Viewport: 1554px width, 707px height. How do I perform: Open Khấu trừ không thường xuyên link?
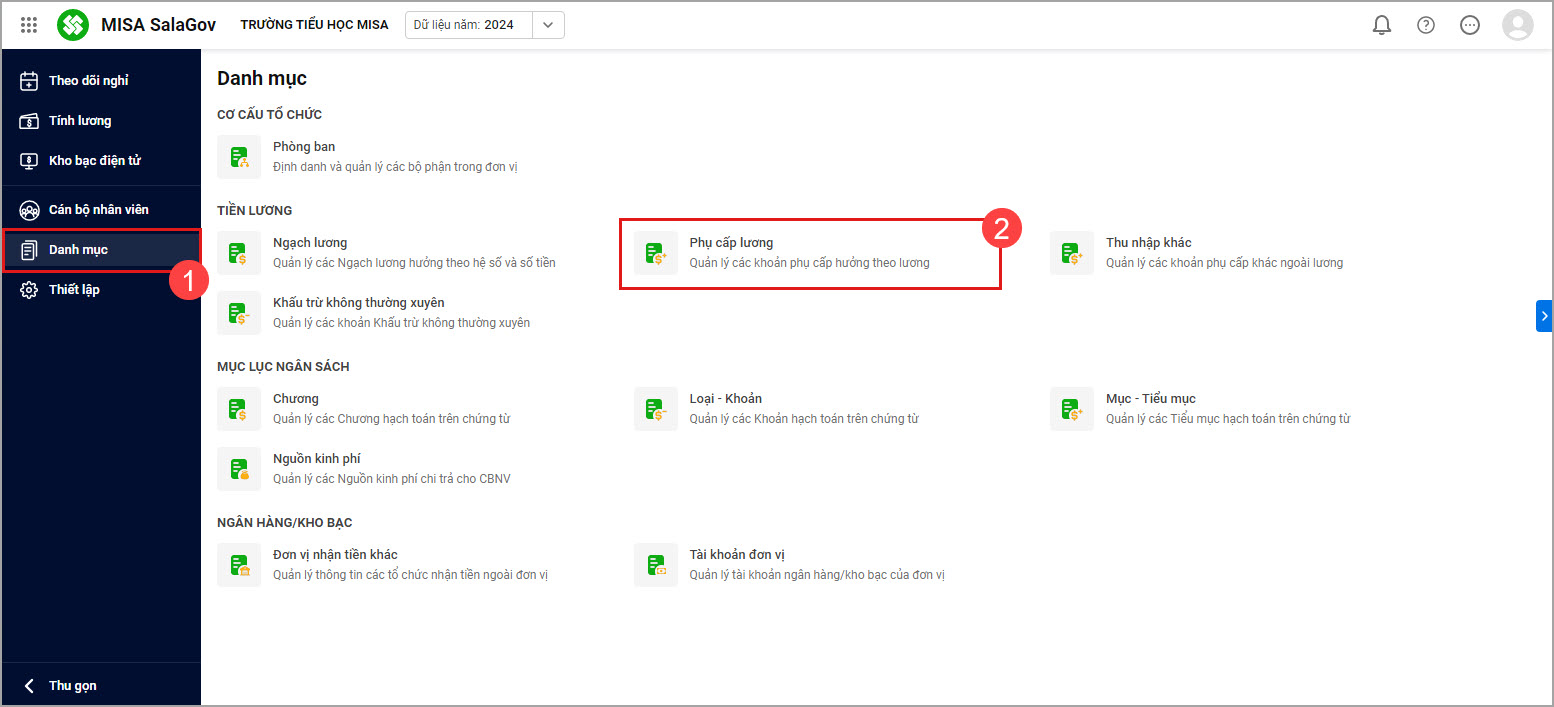pyautogui.click(x=358, y=303)
